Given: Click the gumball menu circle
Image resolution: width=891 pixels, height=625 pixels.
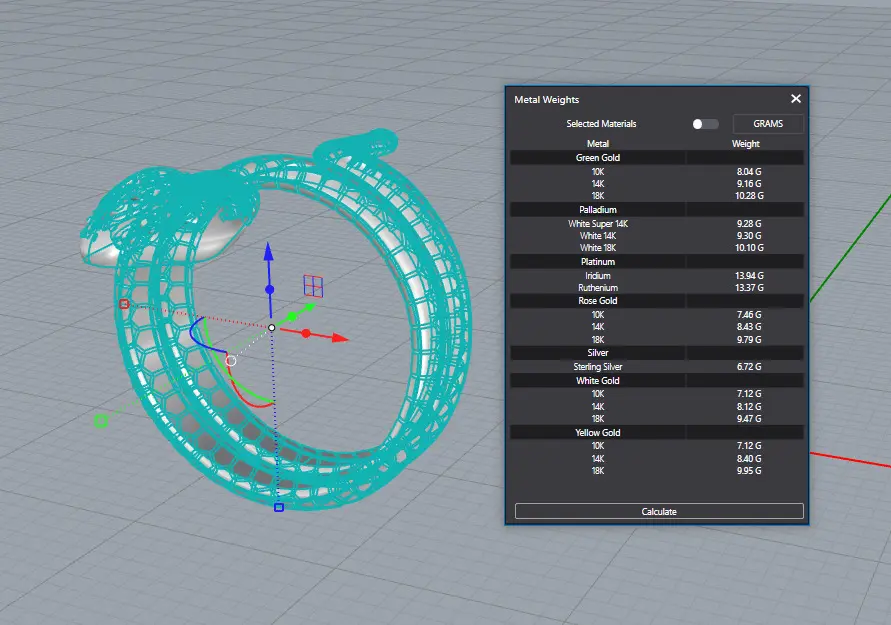Looking at the screenshot, I should coord(231,361).
